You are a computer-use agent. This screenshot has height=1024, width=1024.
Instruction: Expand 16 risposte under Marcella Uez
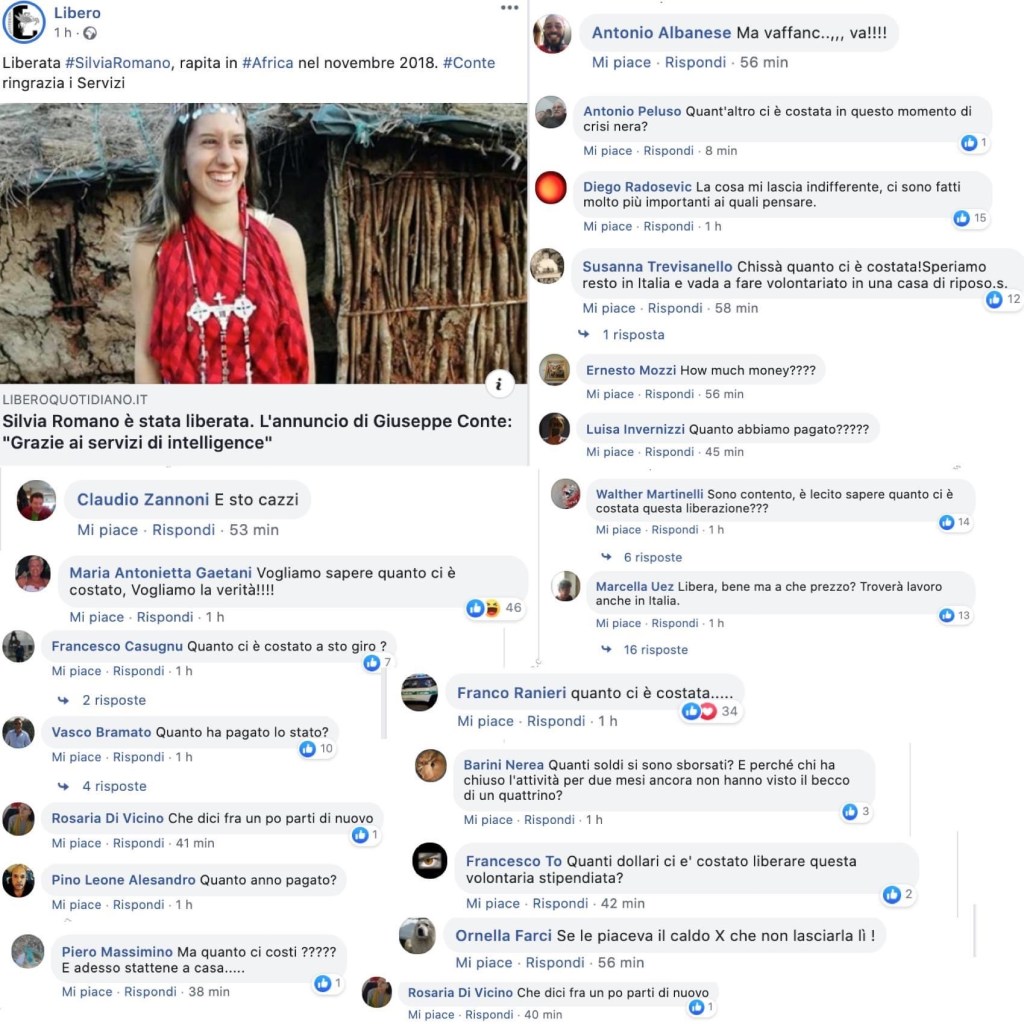click(656, 650)
